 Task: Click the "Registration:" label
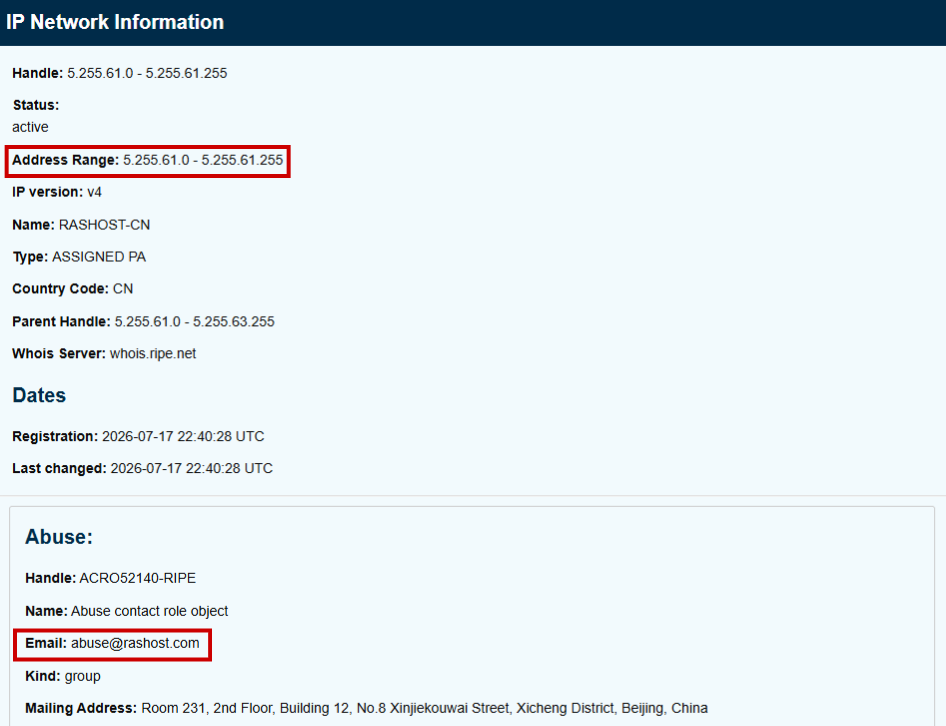click(55, 437)
